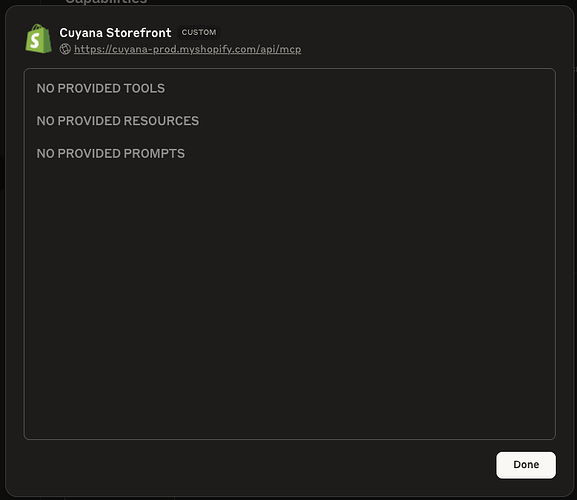Click the NO PROVIDED PROMPTS heading
Image resolution: width=577 pixels, height=500 pixels.
click(x=111, y=153)
